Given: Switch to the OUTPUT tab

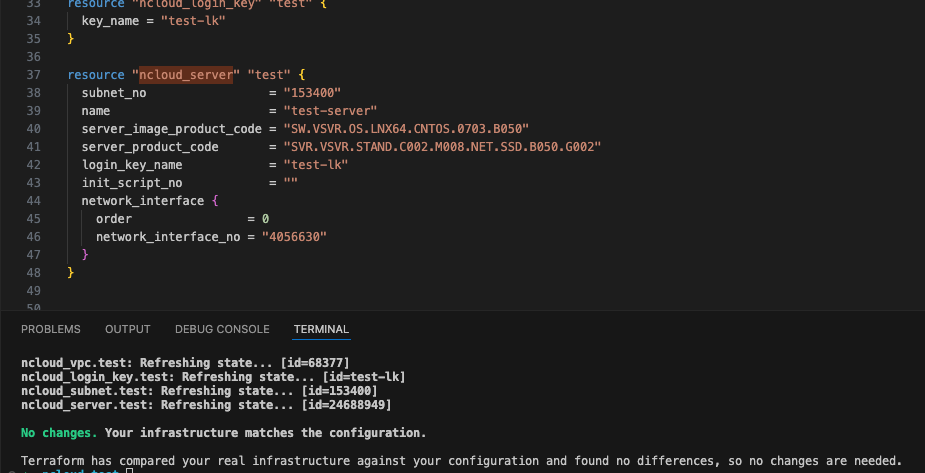Looking at the screenshot, I should pyautogui.click(x=127, y=329).
